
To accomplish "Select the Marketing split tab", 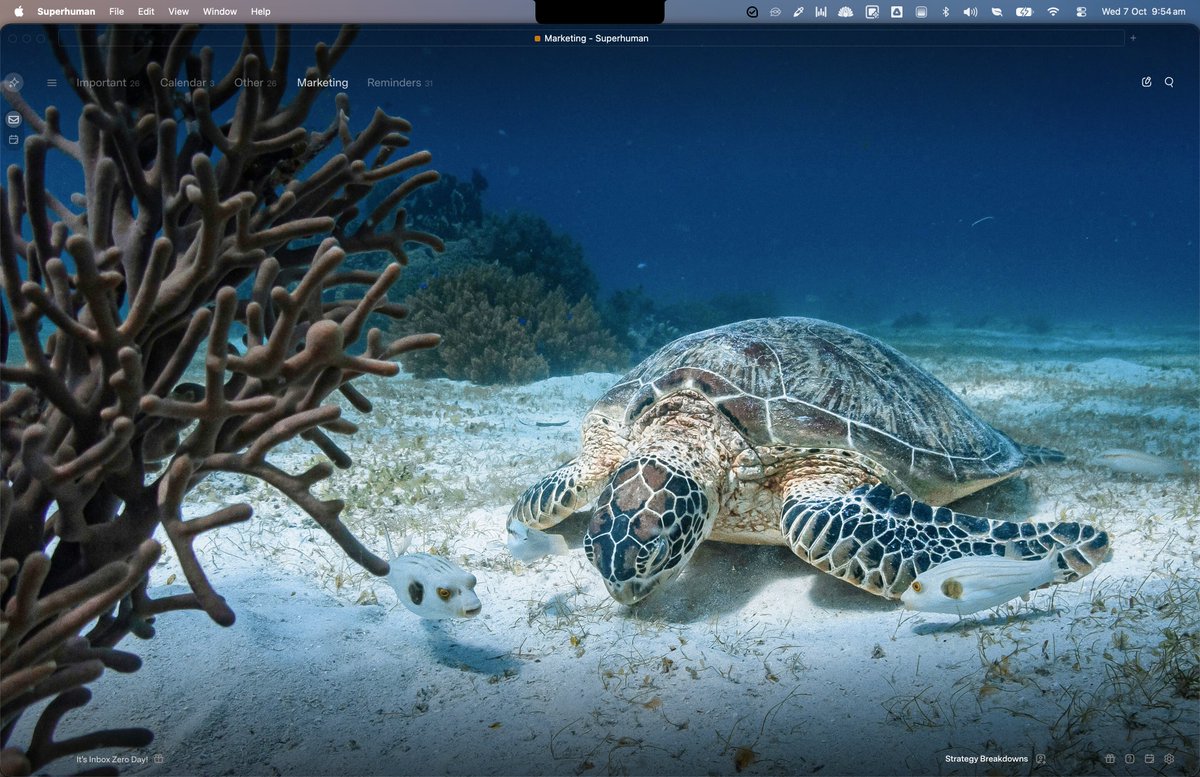I will coord(322,83).
